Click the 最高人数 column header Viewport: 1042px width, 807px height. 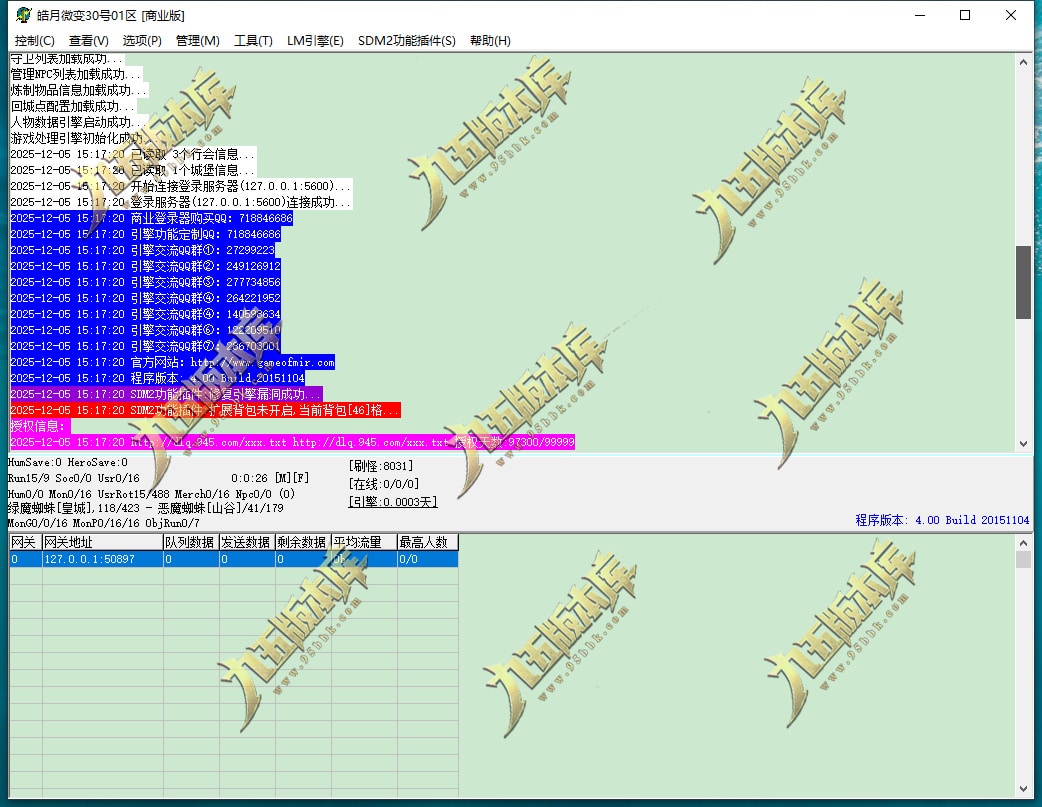(x=427, y=542)
